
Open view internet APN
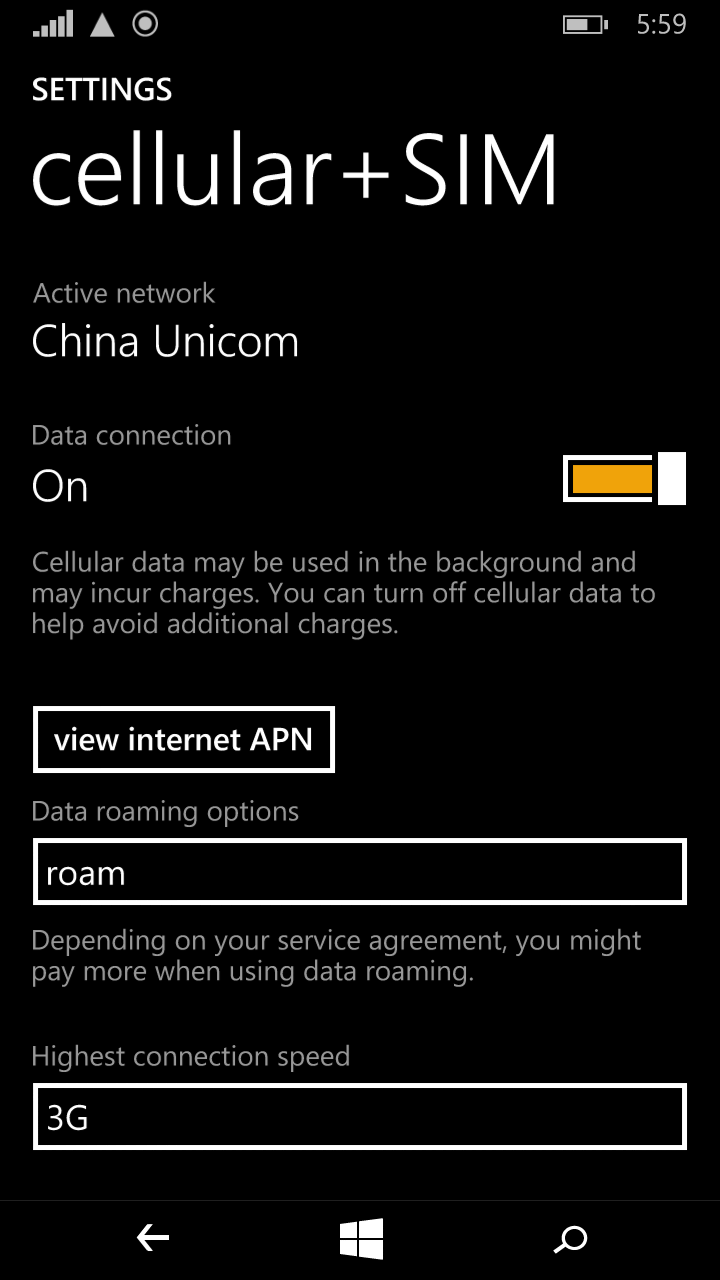184,740
